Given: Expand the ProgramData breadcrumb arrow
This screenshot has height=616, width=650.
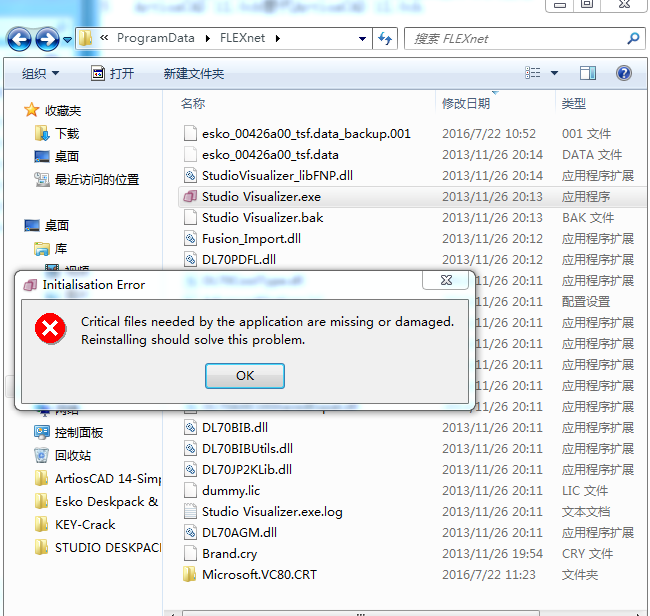Looking at the screenshot, I should [x=208, y=38].
